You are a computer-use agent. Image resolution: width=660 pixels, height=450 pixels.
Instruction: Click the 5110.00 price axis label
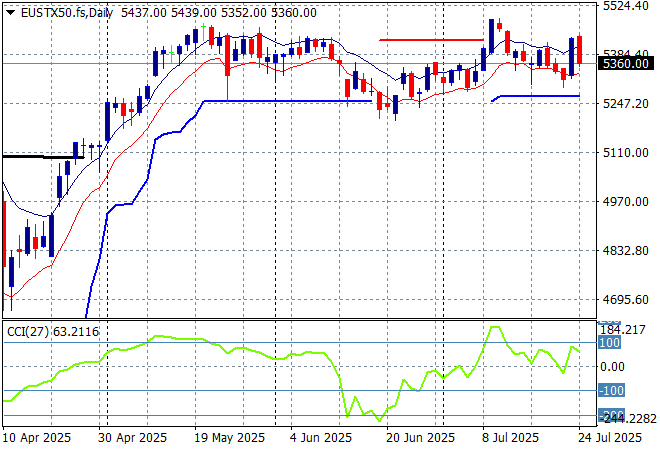pyautogui.click(x=626, y=152)
